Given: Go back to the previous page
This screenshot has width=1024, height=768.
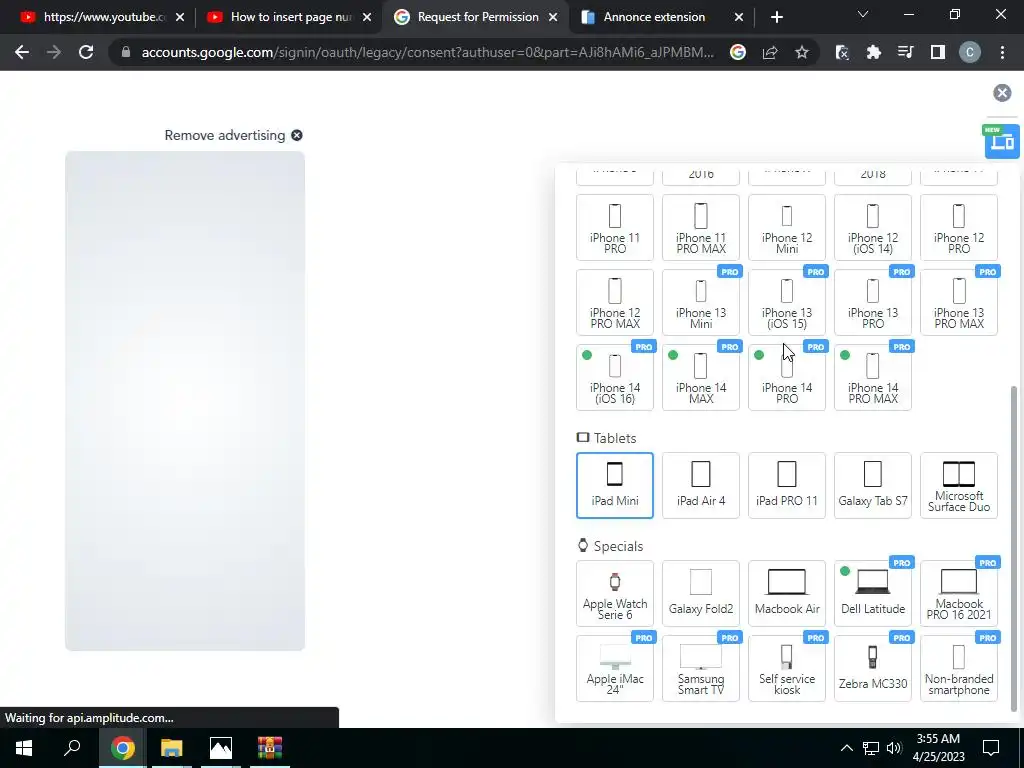Looking at the screenshot, I should point(22,52).
